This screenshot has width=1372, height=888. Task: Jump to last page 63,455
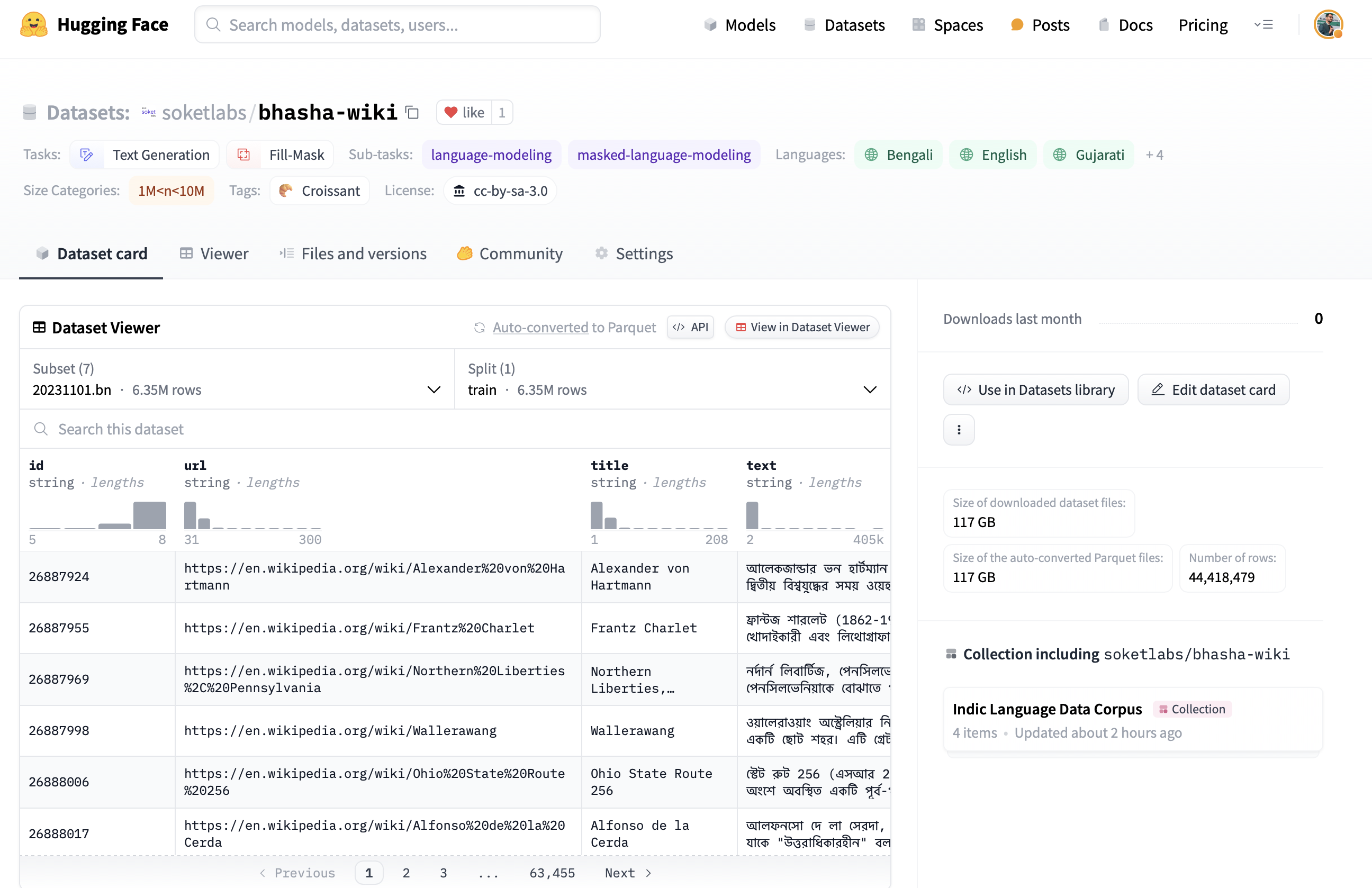[552, 873]
